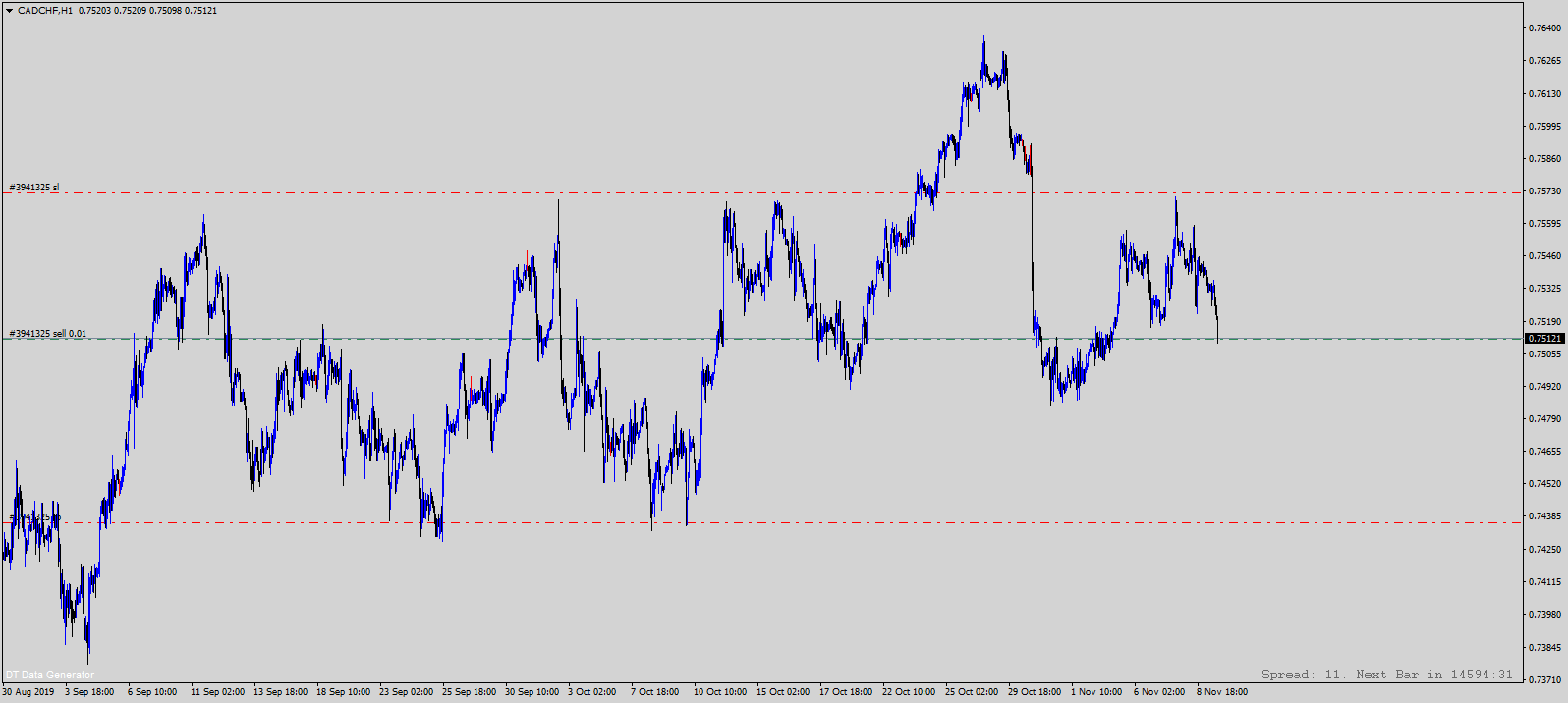1568x703 pixels.
Task: Click the 0.76400 price scale label
Action: [1543, 28]
